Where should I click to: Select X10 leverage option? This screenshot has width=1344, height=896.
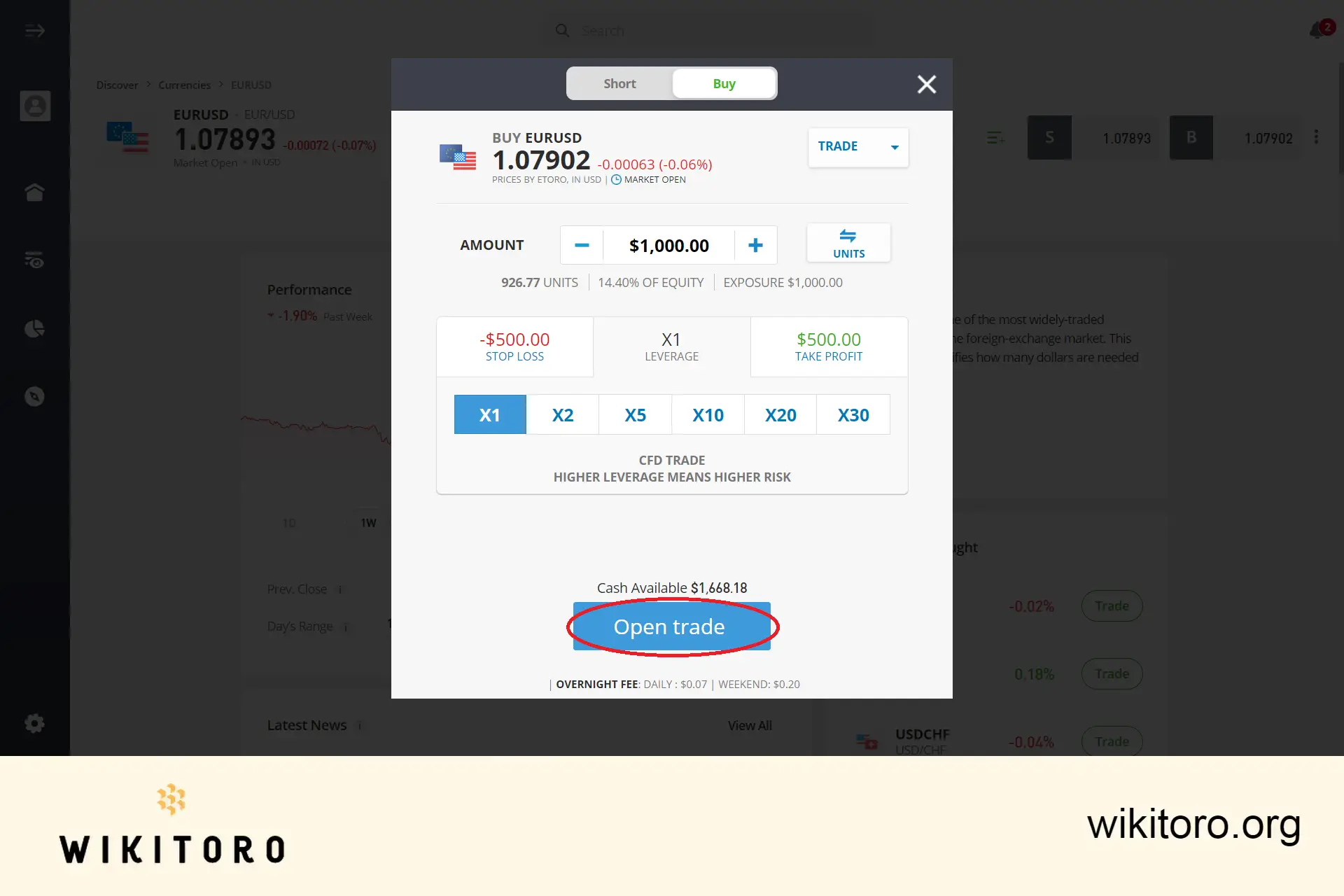click(707, 414)
